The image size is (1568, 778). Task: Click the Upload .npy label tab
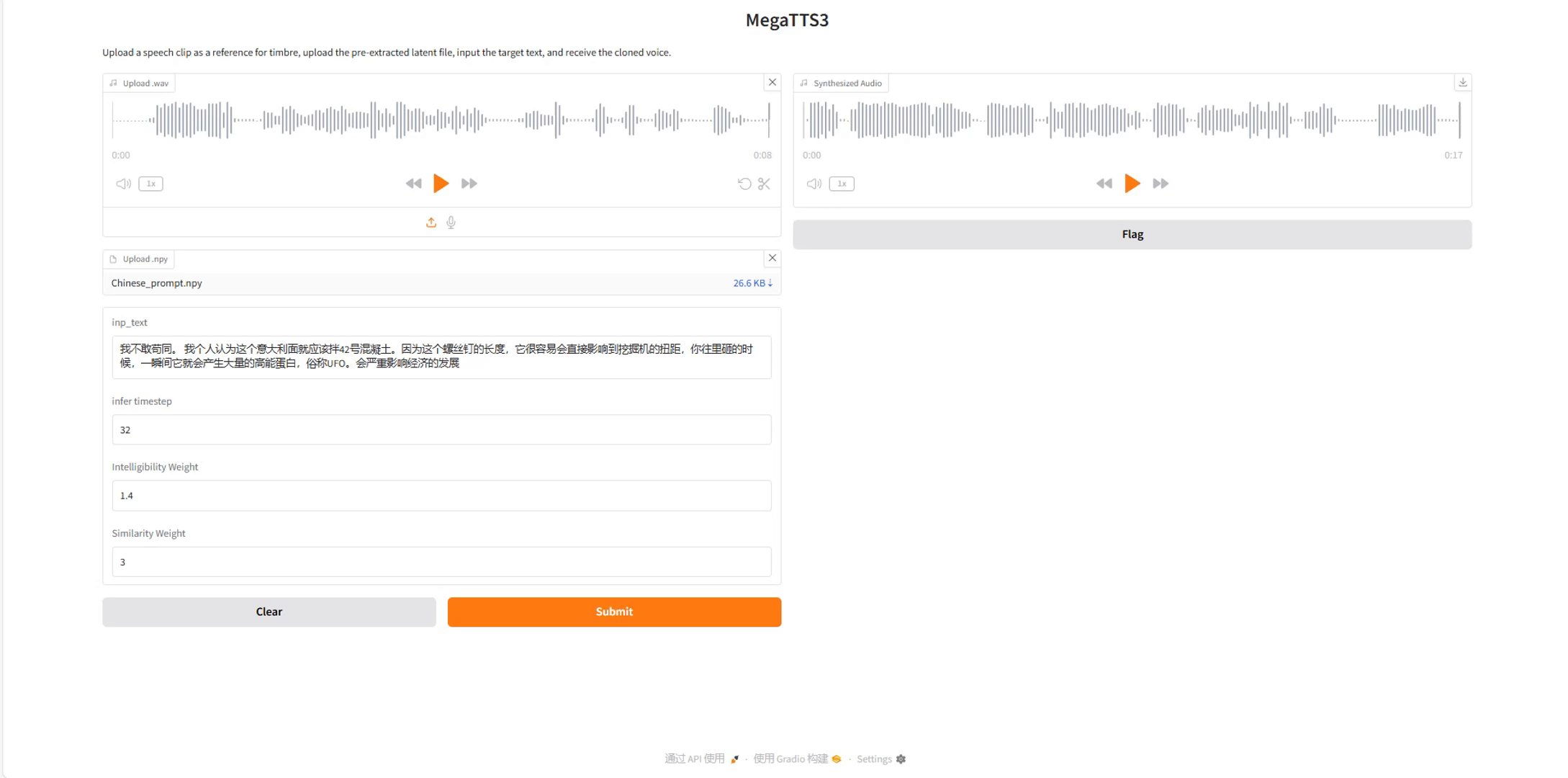tap(139, 259)
